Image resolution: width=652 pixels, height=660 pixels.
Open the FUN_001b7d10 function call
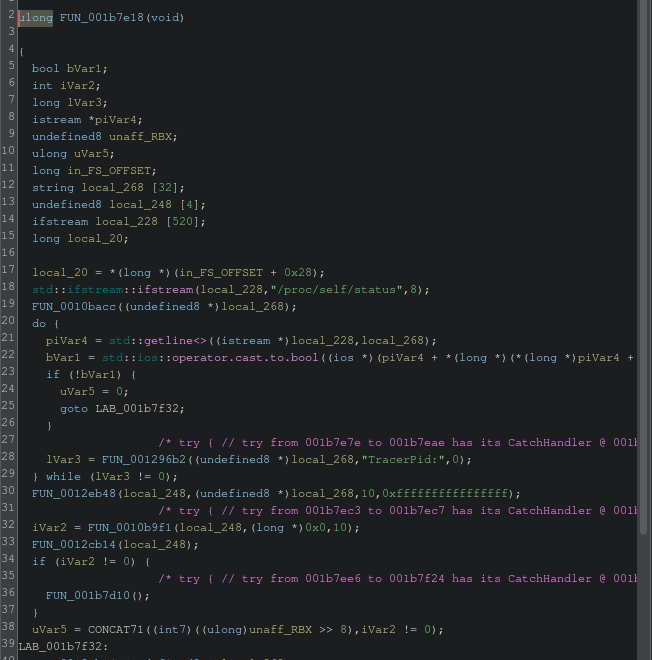(88, 596)
